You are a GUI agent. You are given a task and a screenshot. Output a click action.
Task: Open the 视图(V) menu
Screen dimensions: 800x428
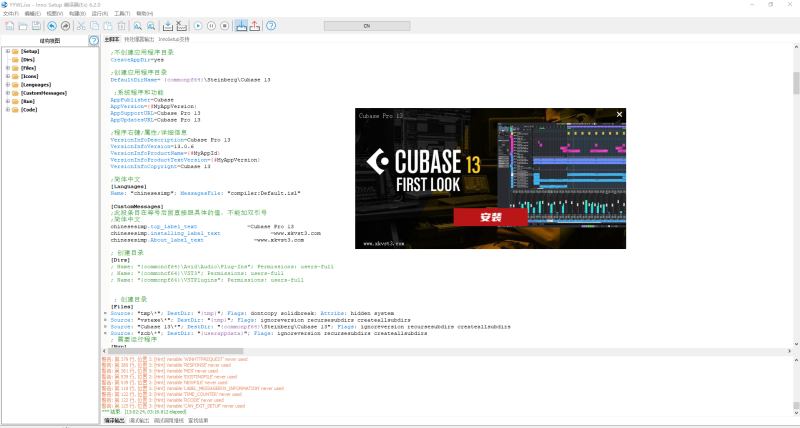[x=55, y=13]
